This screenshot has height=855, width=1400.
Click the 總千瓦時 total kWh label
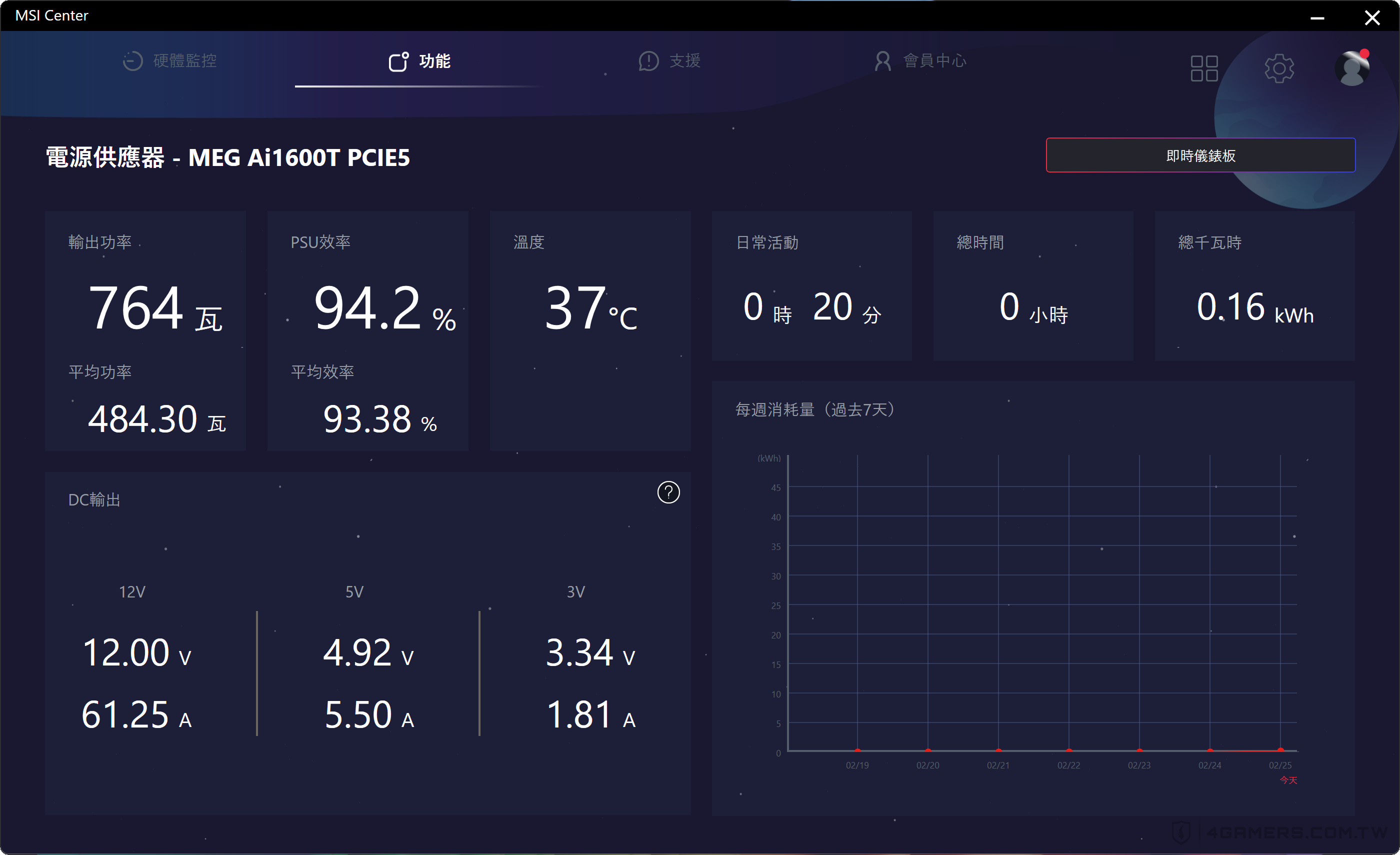click(1209, 242)
